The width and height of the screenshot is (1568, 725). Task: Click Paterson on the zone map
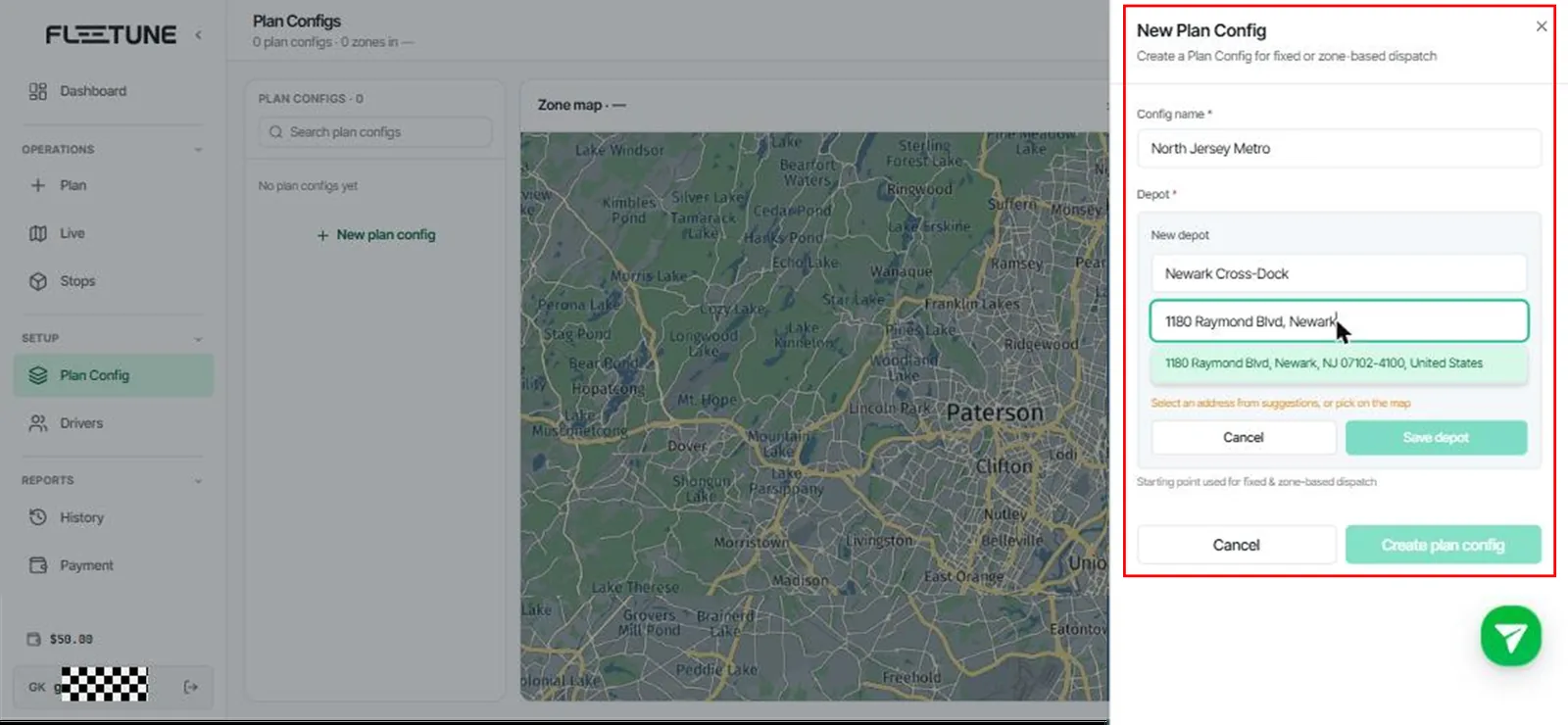click(x=995, y=412)
